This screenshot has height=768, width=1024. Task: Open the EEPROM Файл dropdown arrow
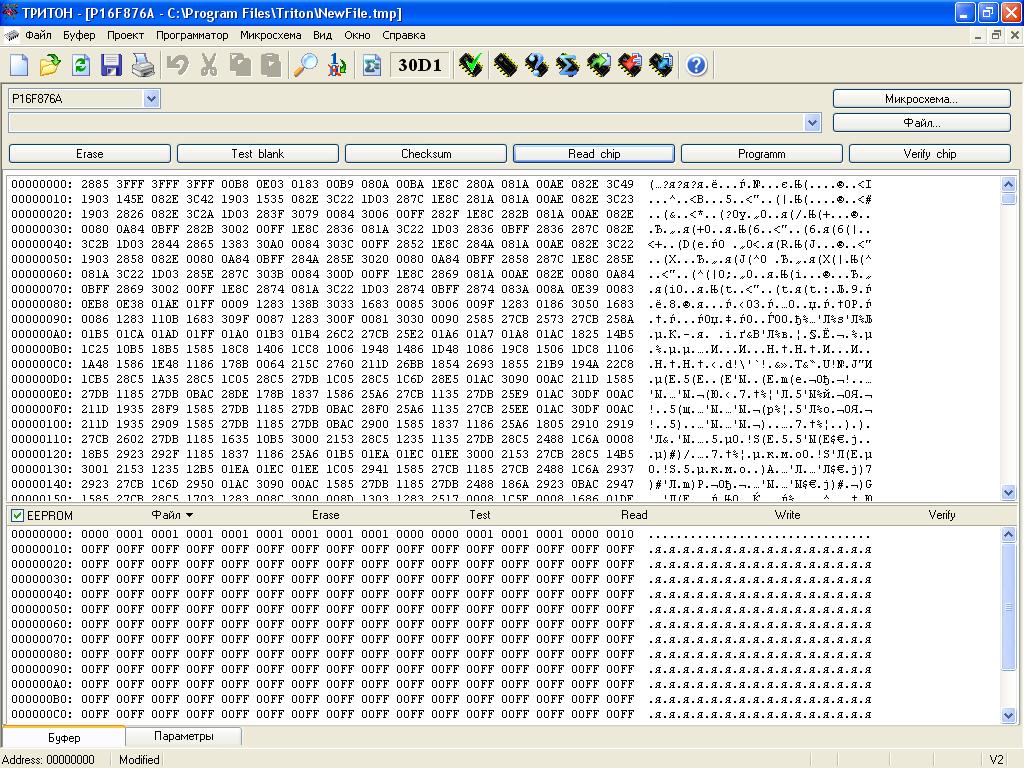click(x=189, y=516)
